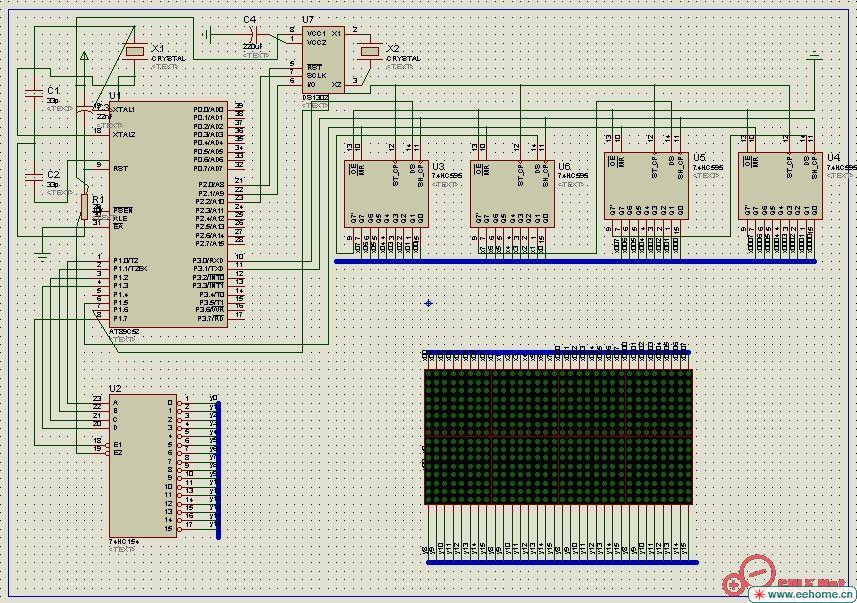Click the P1.7 pin label

120,319
